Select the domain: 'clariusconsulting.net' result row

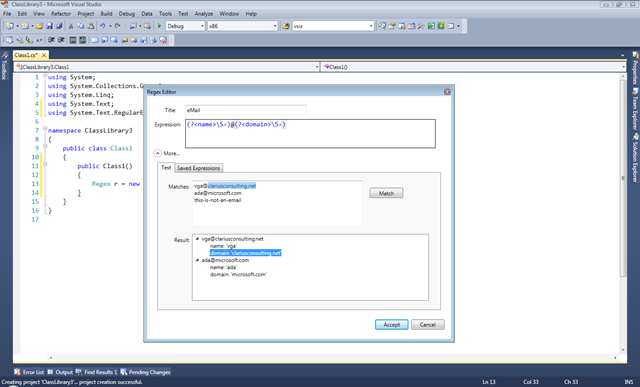(x=245, y=253)
